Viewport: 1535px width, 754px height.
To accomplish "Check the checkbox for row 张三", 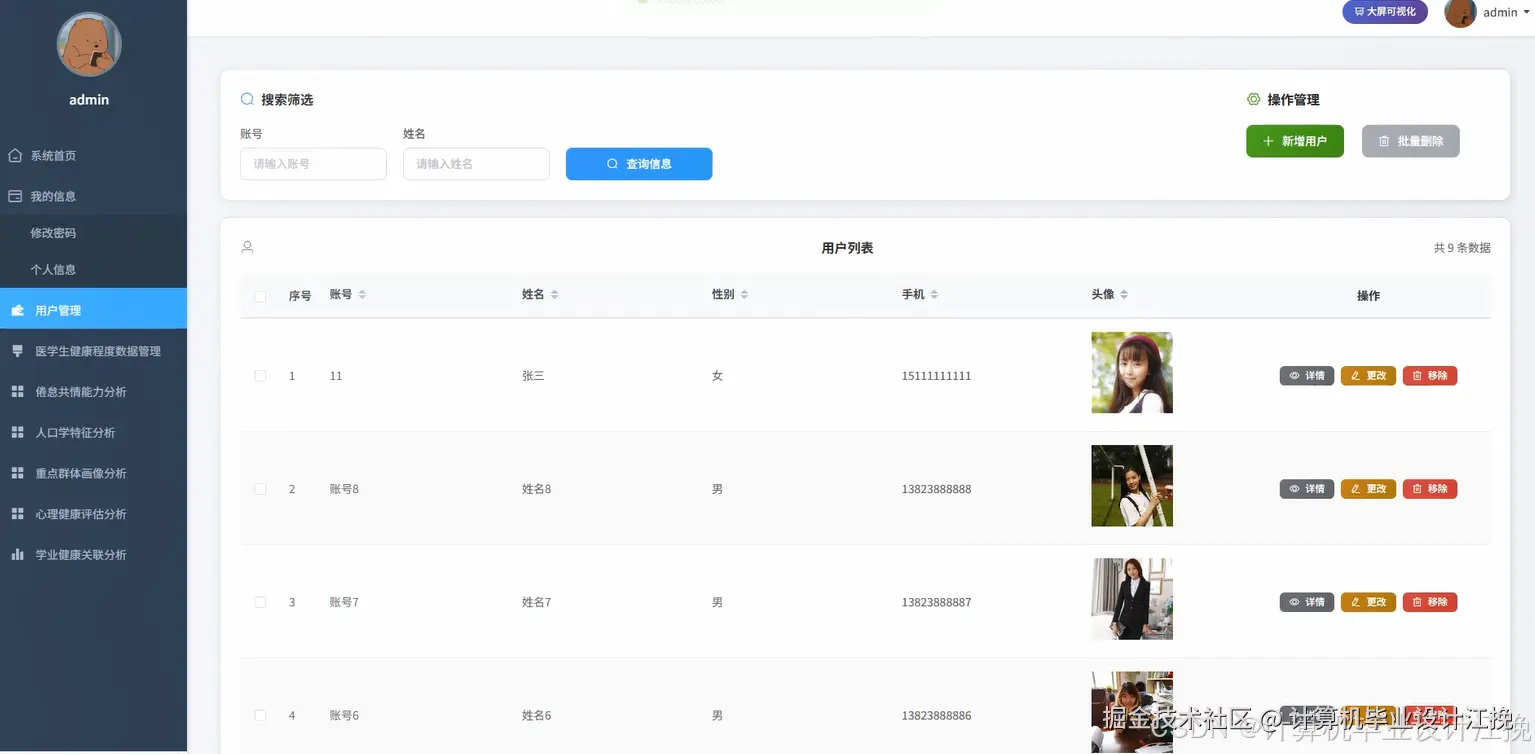I will tap(261, 376).
